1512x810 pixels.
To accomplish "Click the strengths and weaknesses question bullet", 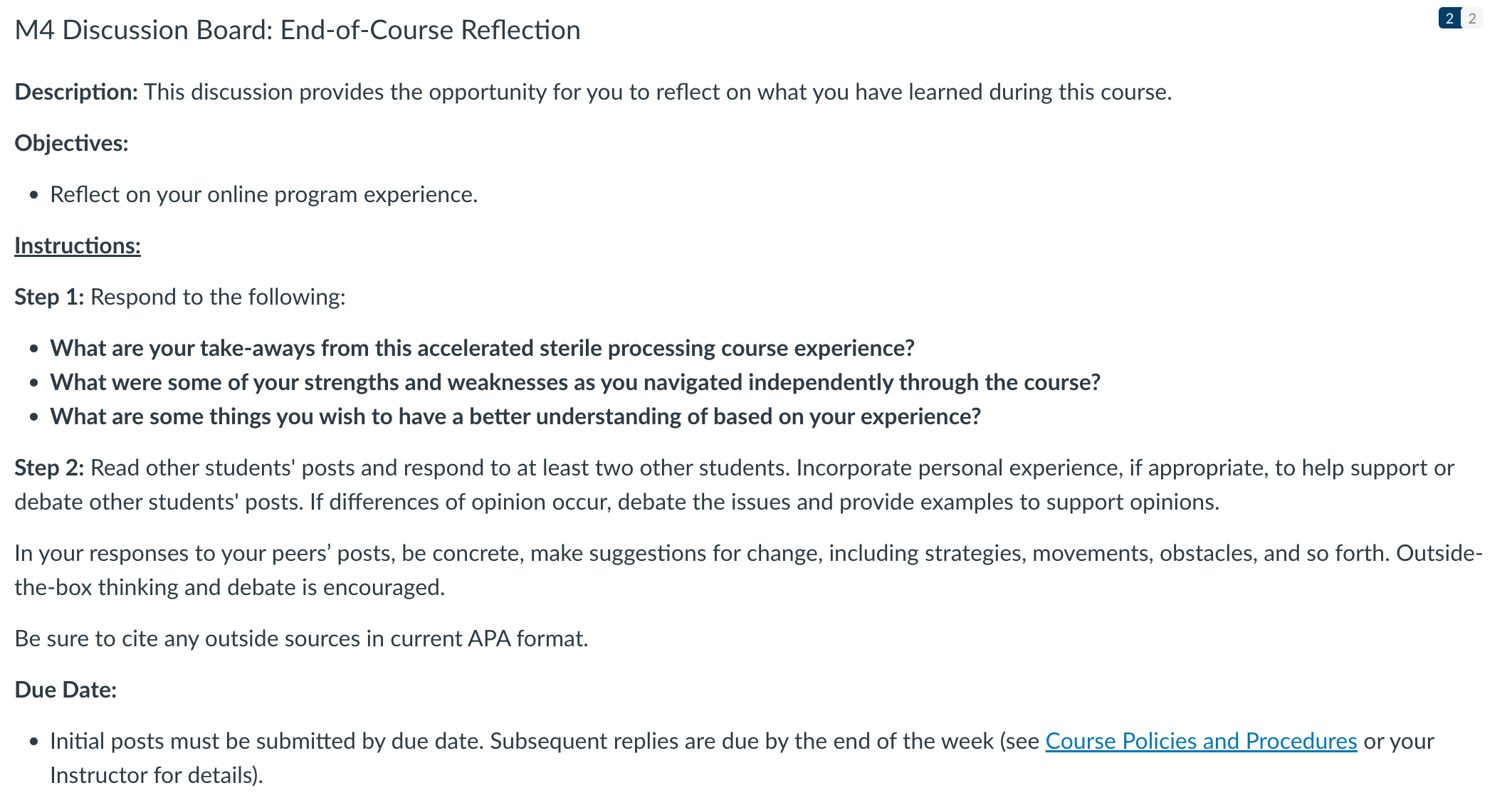I will click(x=575, y=382).
